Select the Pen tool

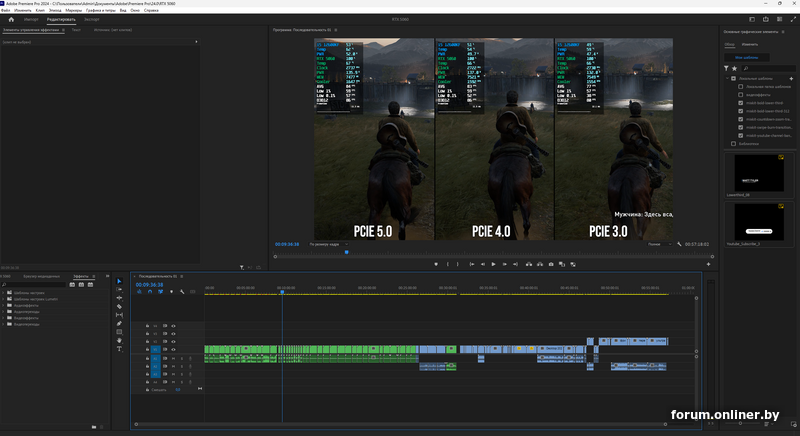coord(119,323)
